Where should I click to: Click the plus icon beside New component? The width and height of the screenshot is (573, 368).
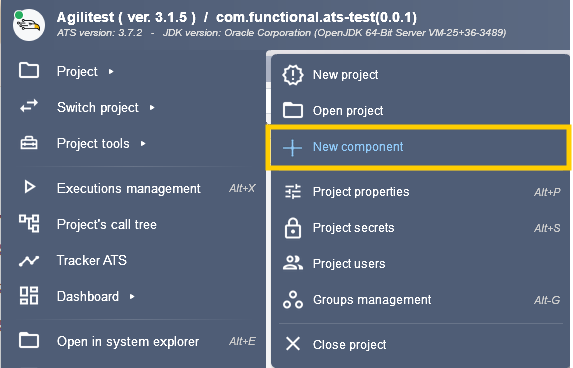tap(292, 148)
